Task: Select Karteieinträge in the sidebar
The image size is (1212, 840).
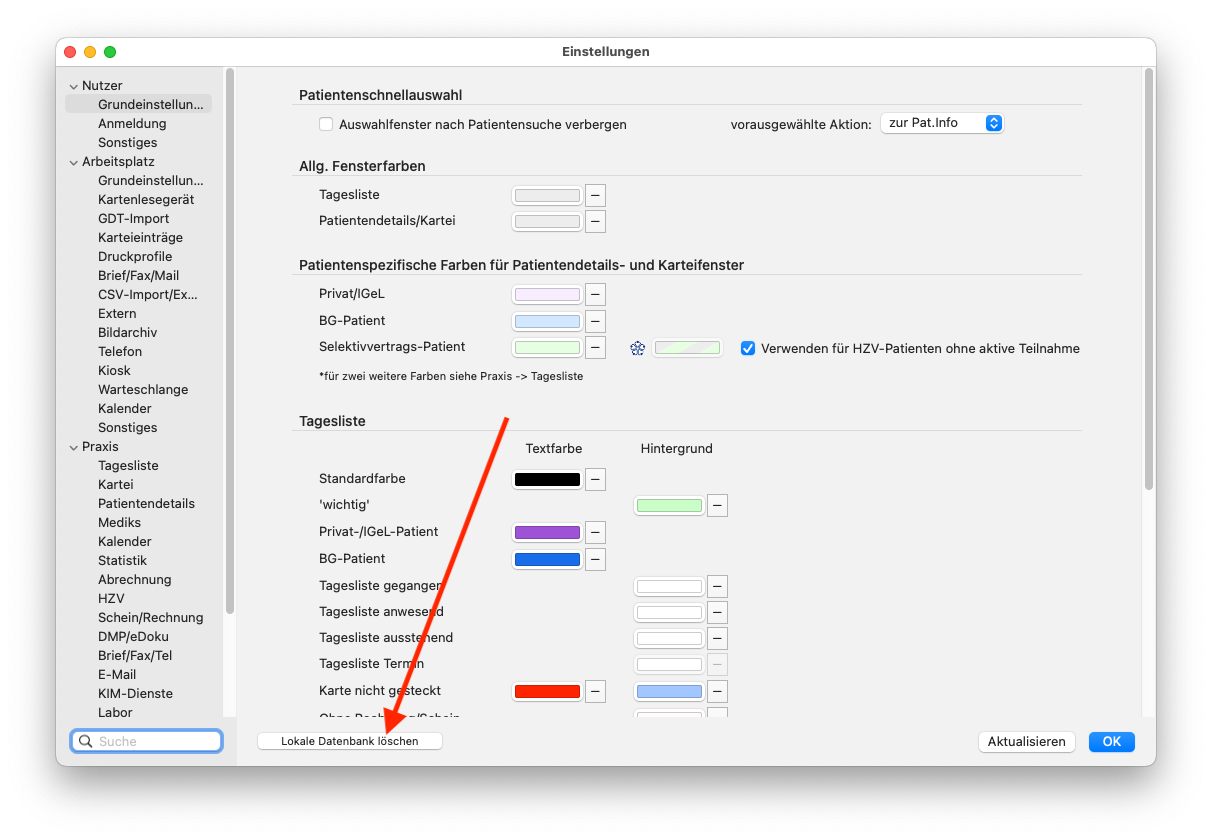Action: pyautogui.click(x=140, y=238)
